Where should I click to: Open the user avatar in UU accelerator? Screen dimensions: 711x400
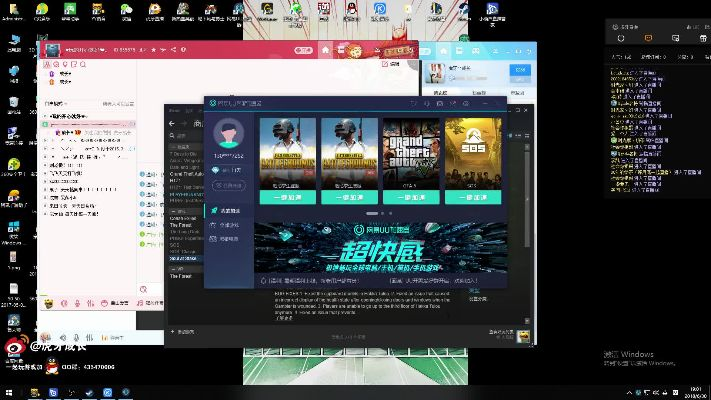(229, 133)
